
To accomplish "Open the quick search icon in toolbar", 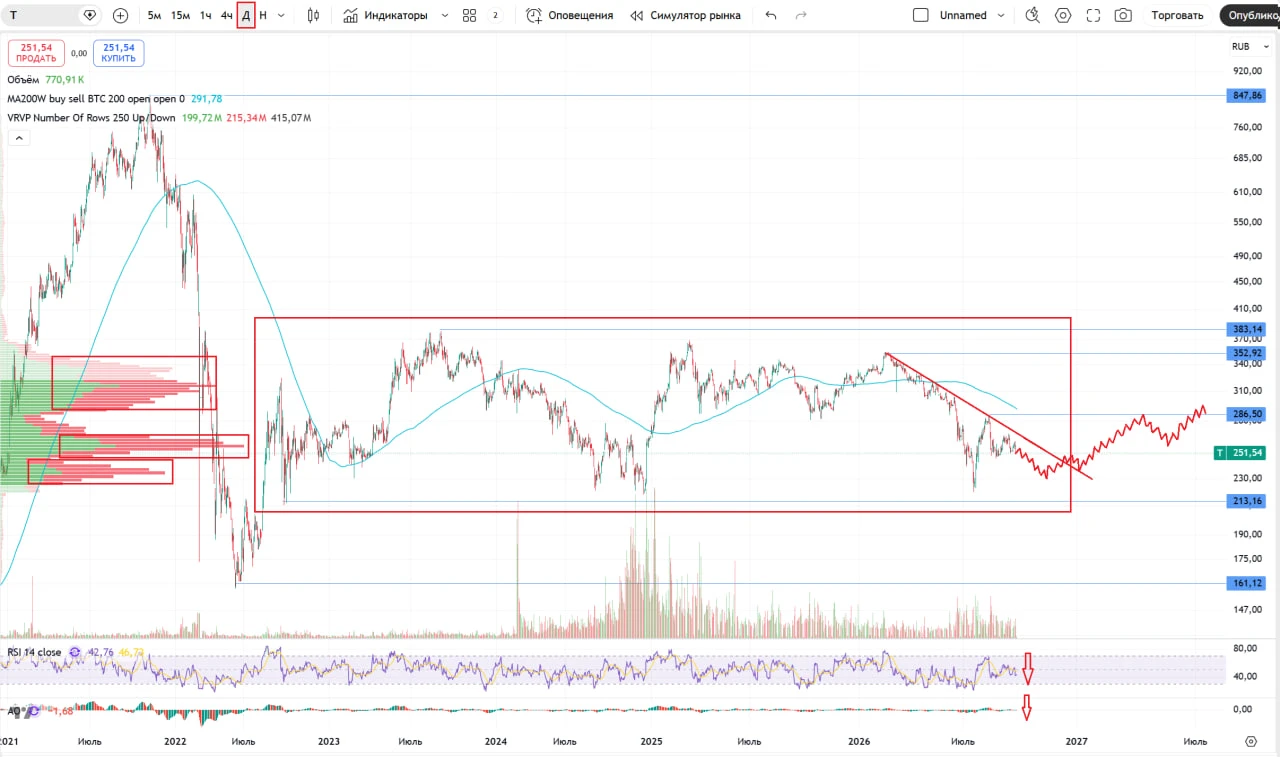I will 1032,15.
